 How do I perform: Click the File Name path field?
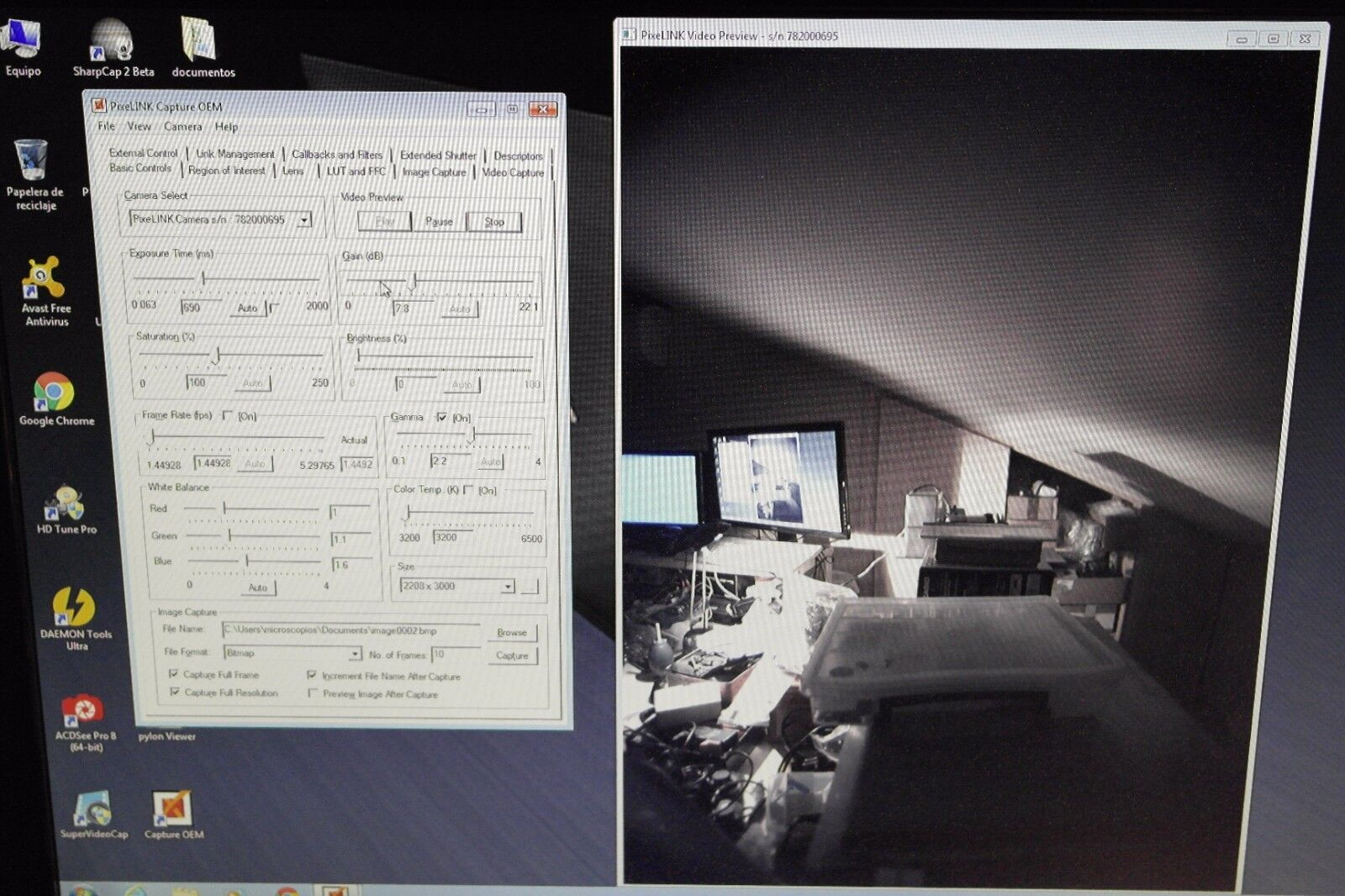pyautogui.click(x=351, y=630)
